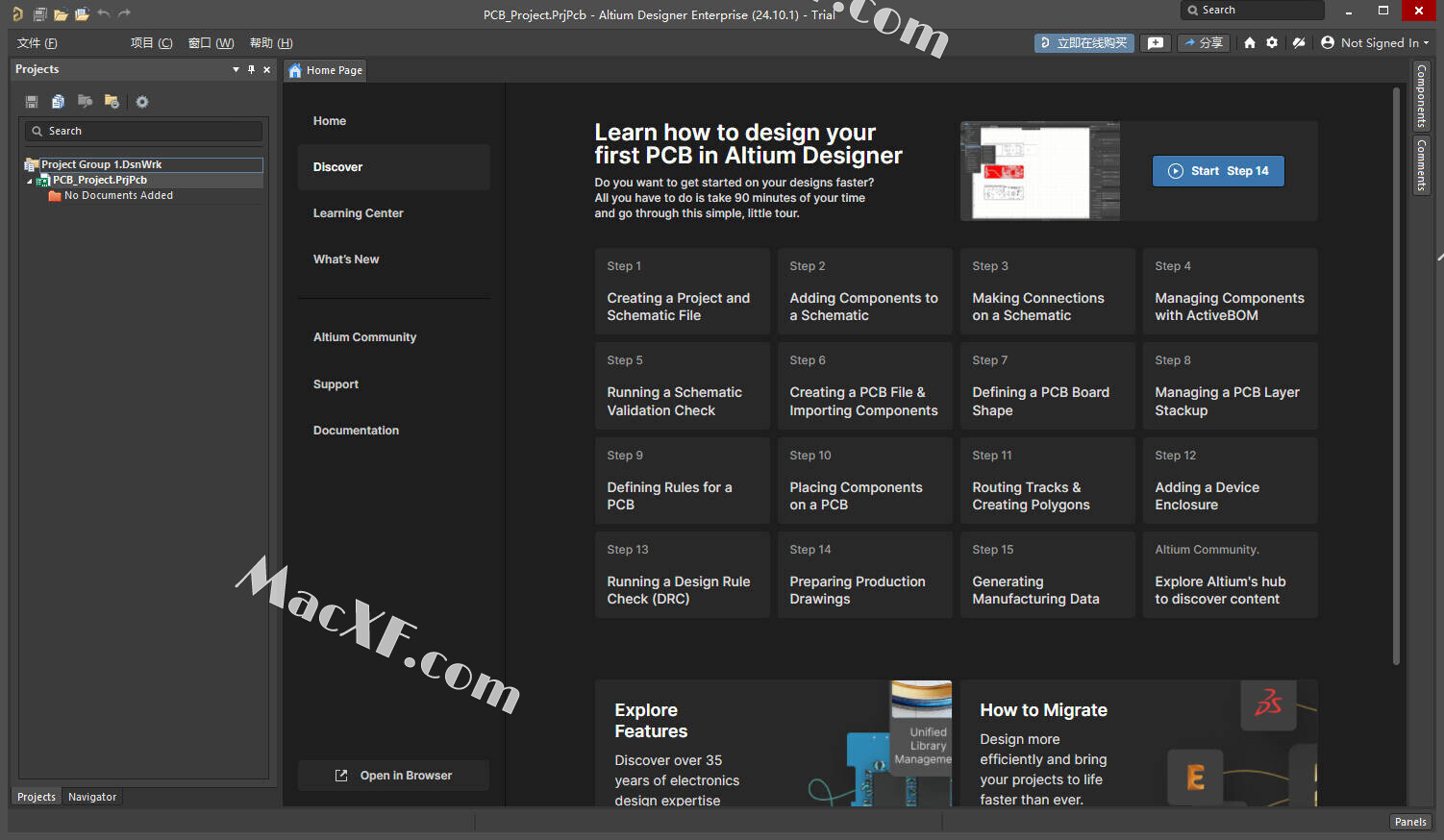
Task: Open the 项目 (C) menu
Action: pyautogui.click(x=152, y=43)
